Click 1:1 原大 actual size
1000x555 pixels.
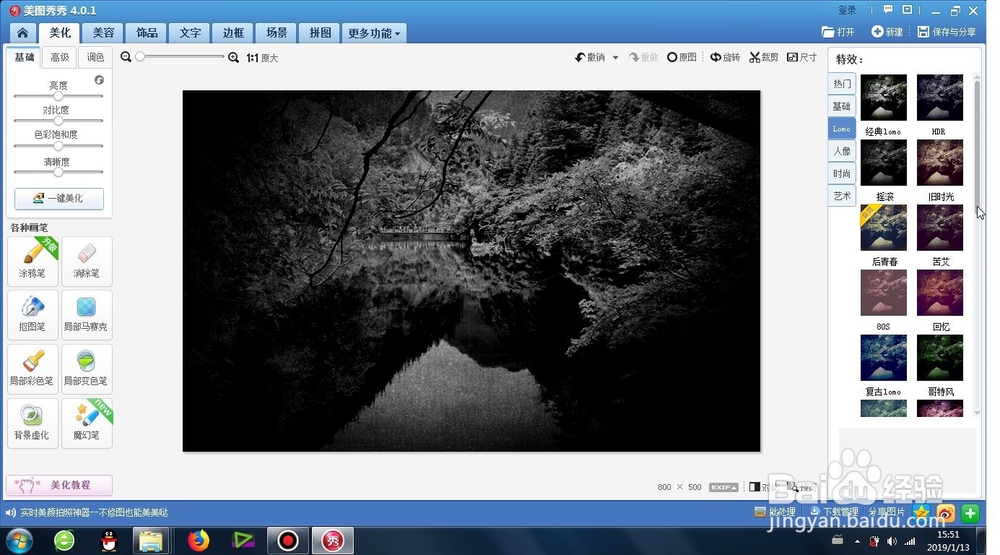[263, 57]
